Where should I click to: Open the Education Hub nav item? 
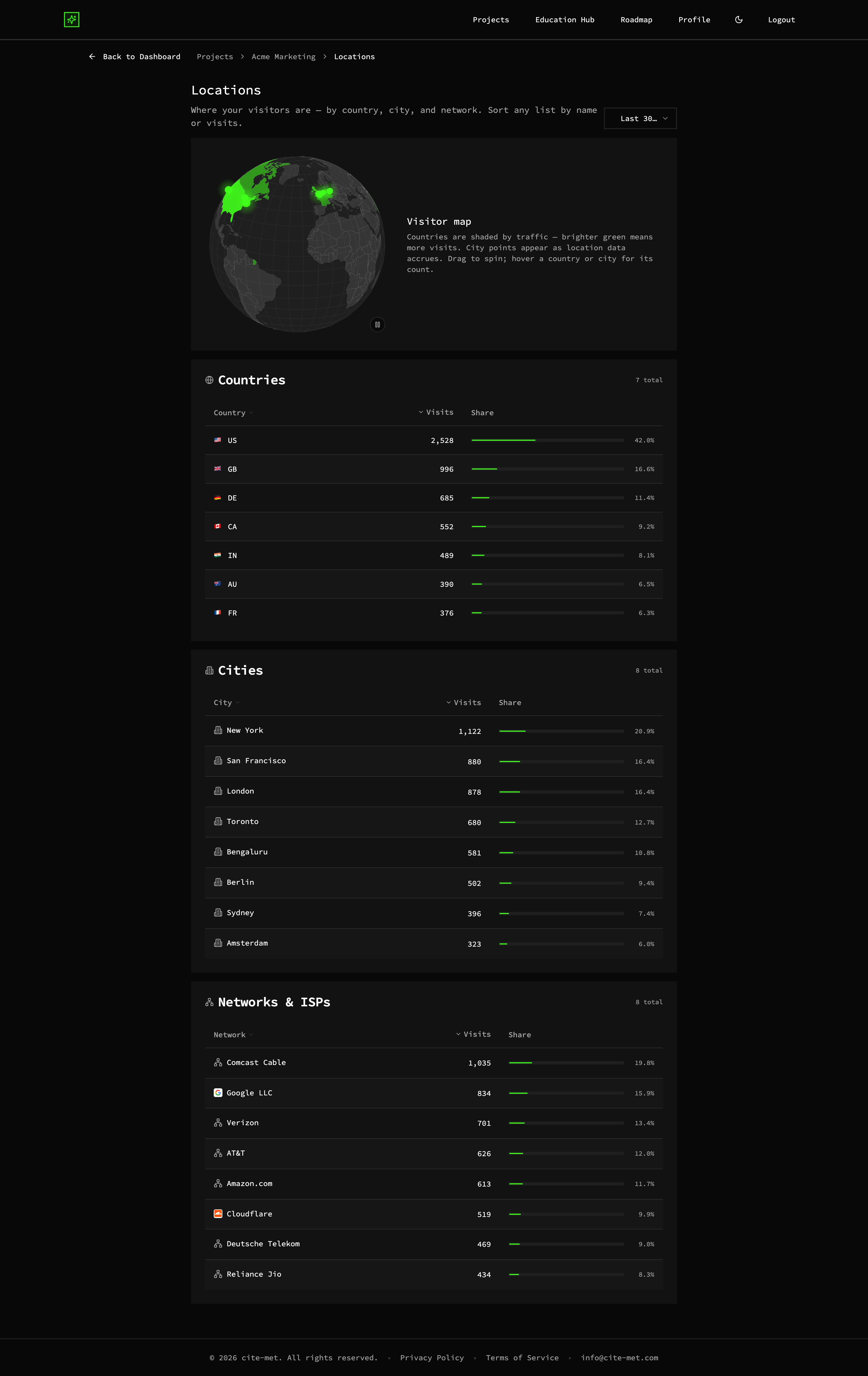coord(565,20)
